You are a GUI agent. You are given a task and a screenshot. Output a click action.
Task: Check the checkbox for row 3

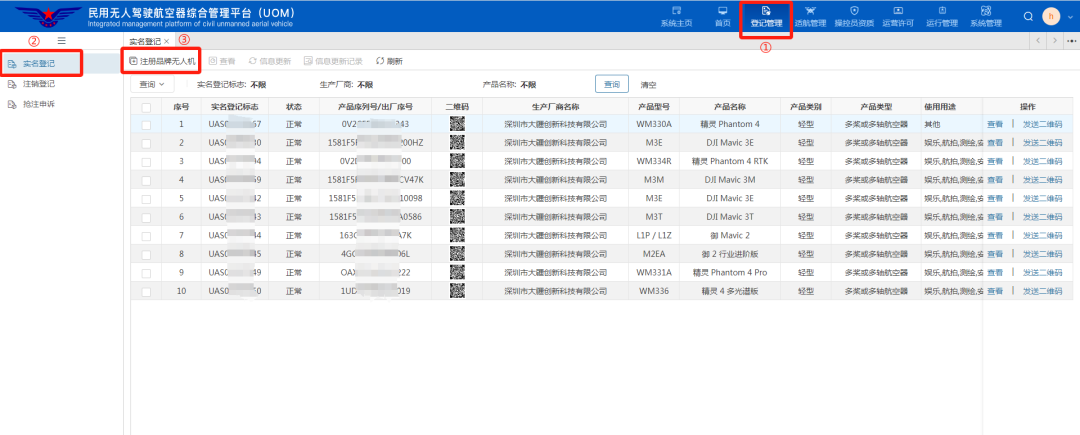click(146, 162)
